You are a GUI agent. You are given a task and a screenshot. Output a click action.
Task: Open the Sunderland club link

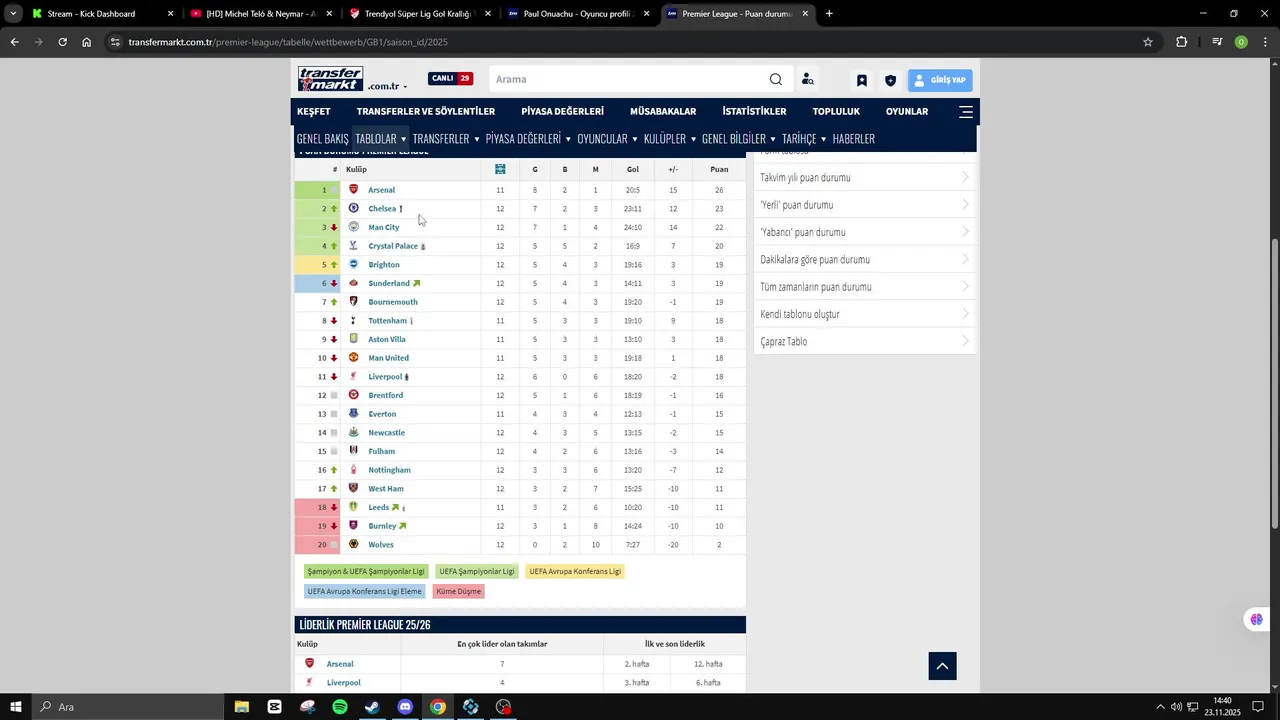389,283
